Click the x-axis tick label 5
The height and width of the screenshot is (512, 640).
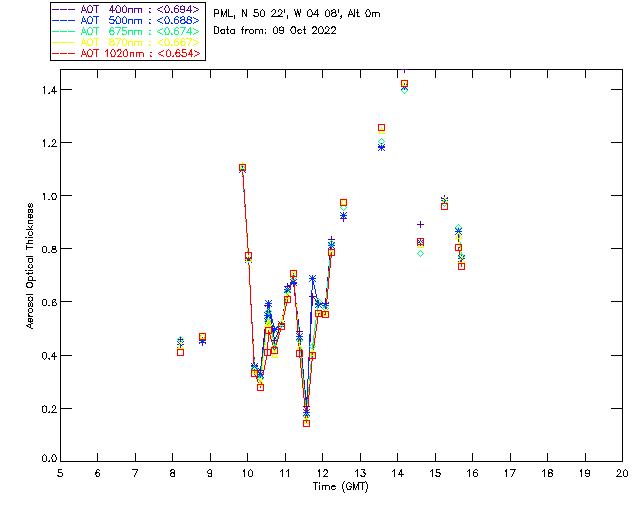[x=60, y=473]
